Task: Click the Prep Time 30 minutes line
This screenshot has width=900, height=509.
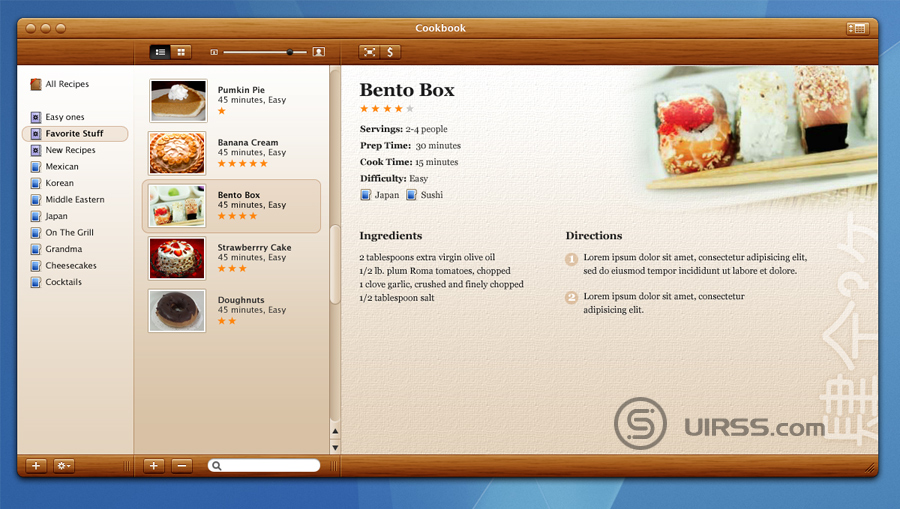Action: (410, 146)
